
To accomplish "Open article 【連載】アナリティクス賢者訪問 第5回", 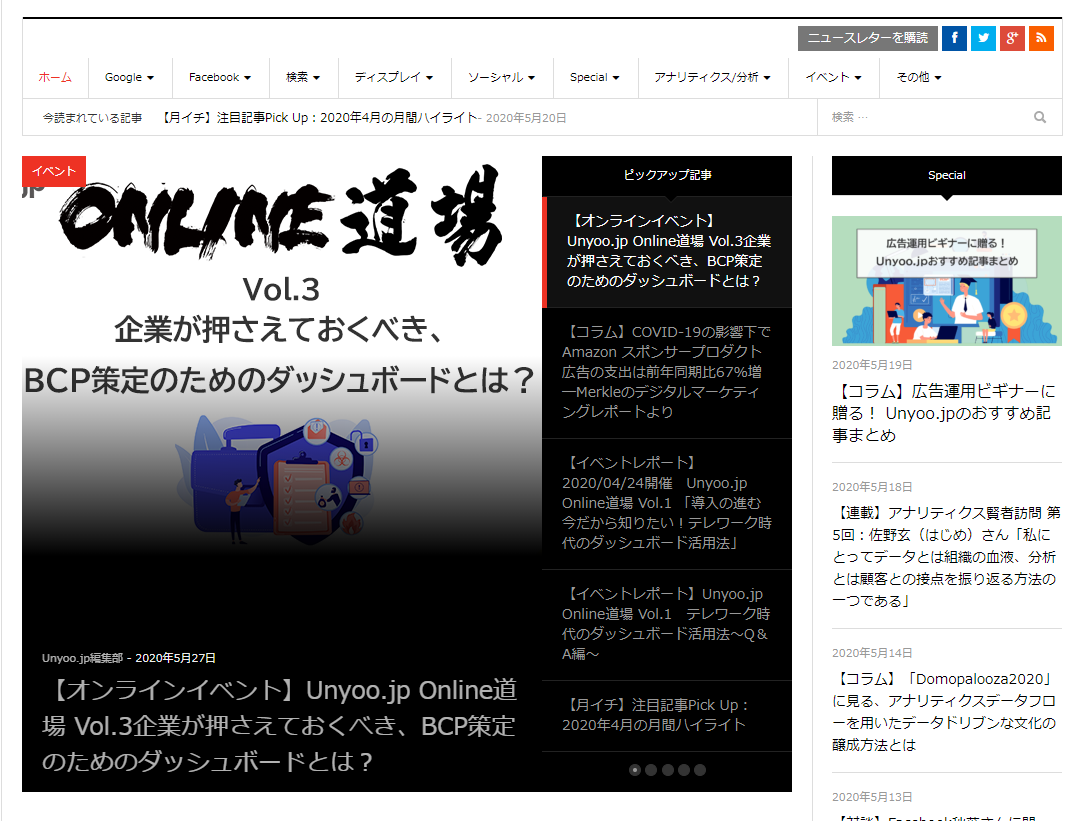I will 946,557.
